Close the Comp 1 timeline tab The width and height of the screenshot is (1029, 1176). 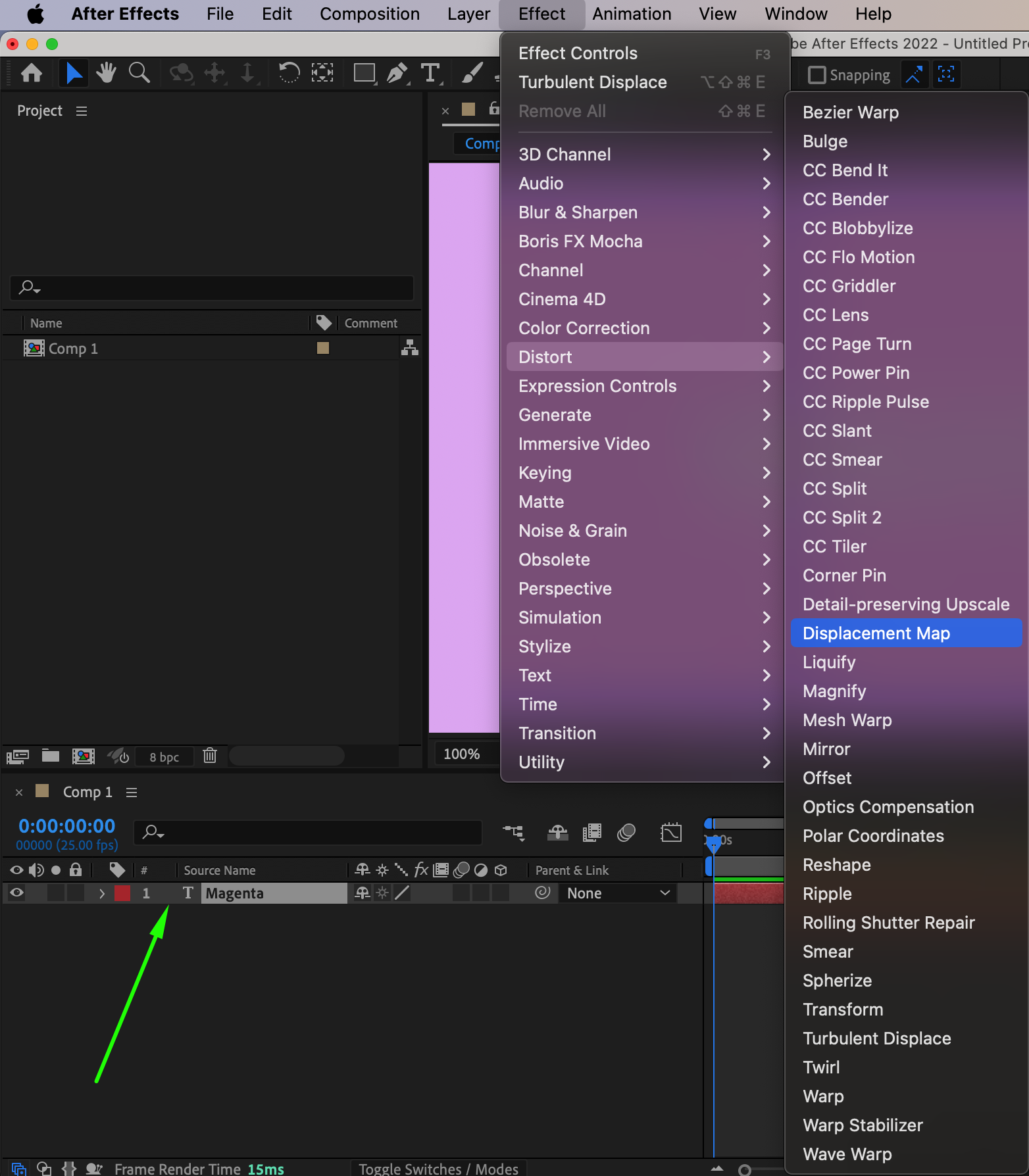[x=19, y=793]
